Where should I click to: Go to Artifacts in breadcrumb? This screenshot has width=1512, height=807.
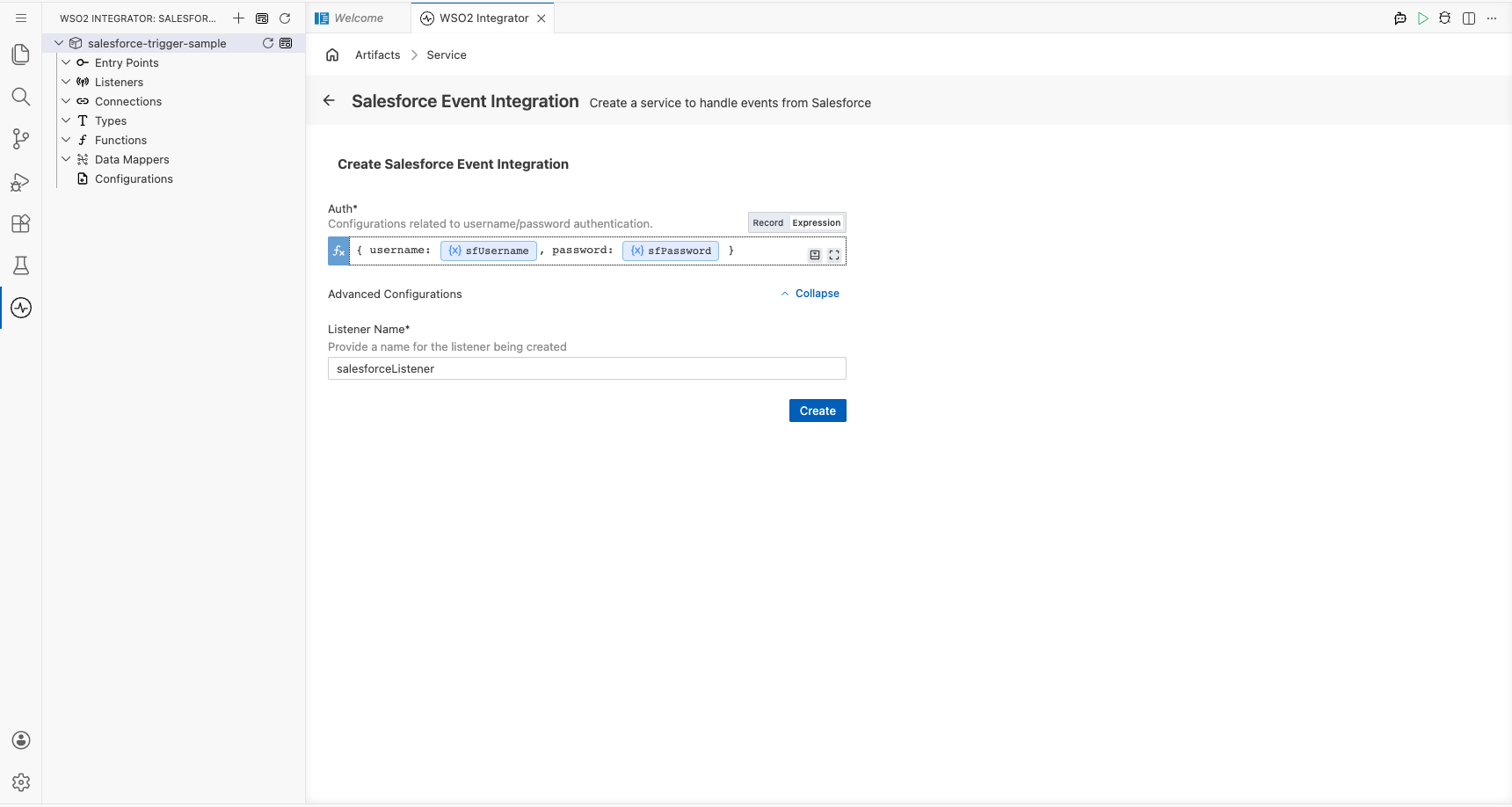pos(378,55)
